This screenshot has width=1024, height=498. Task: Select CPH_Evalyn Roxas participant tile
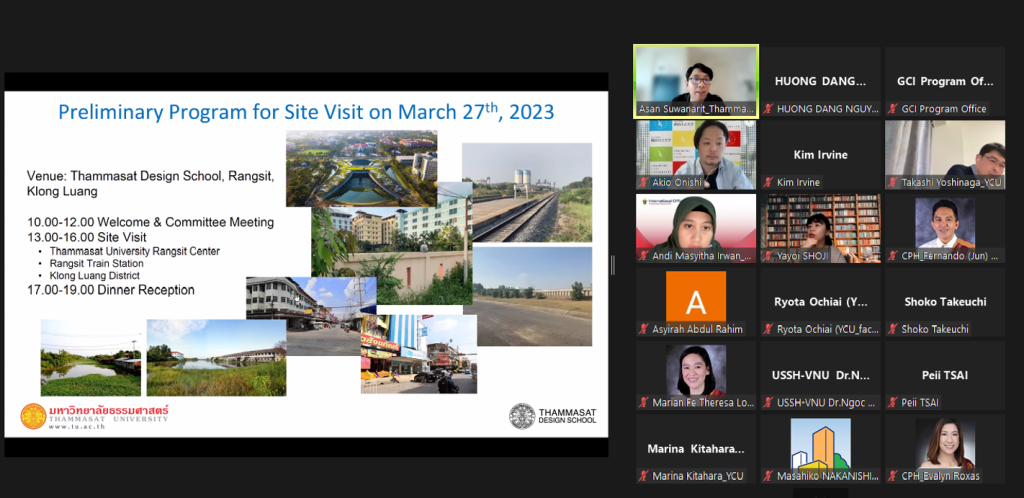click(945, 449)
